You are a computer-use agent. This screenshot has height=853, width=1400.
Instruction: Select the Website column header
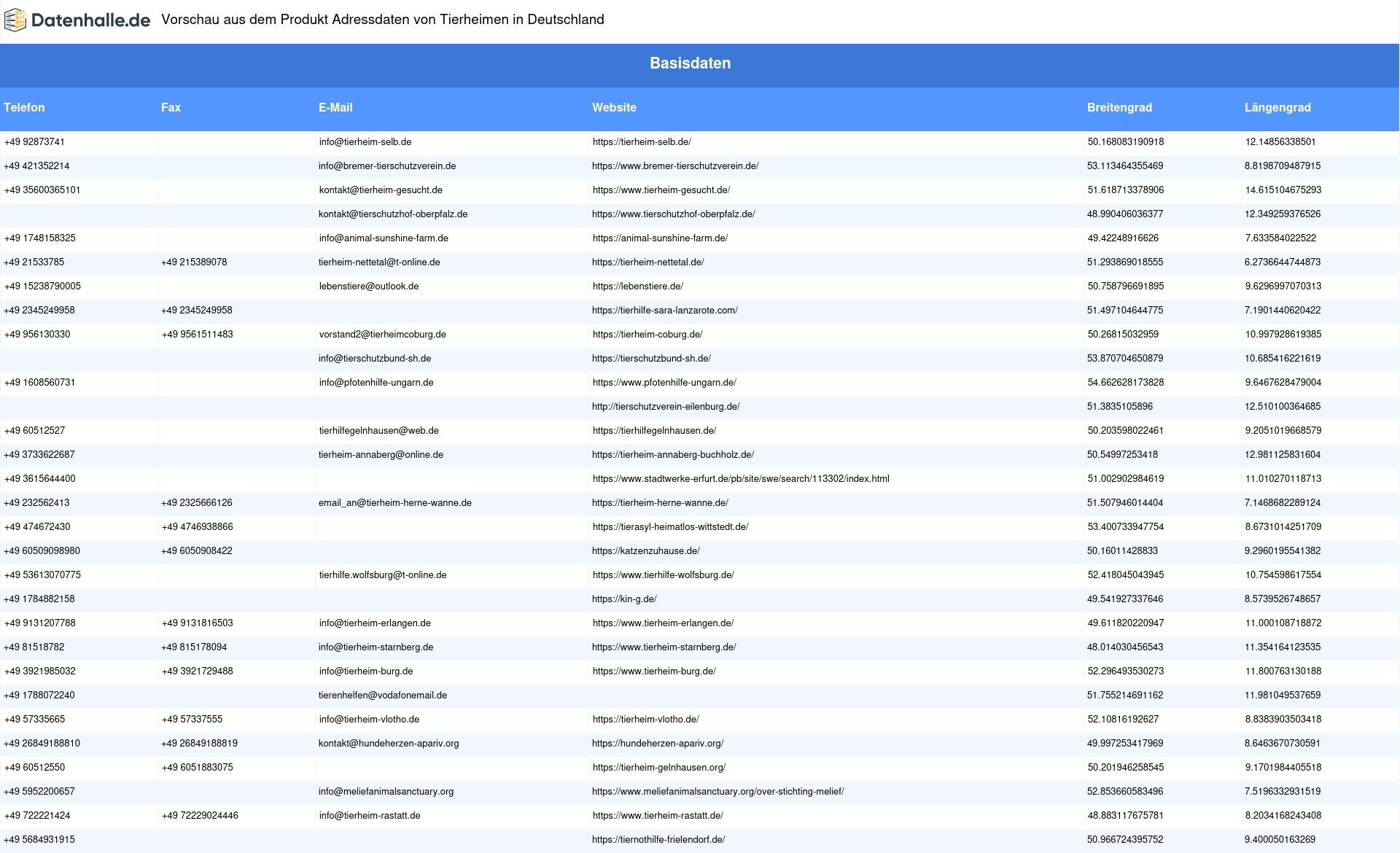(614, 107)
